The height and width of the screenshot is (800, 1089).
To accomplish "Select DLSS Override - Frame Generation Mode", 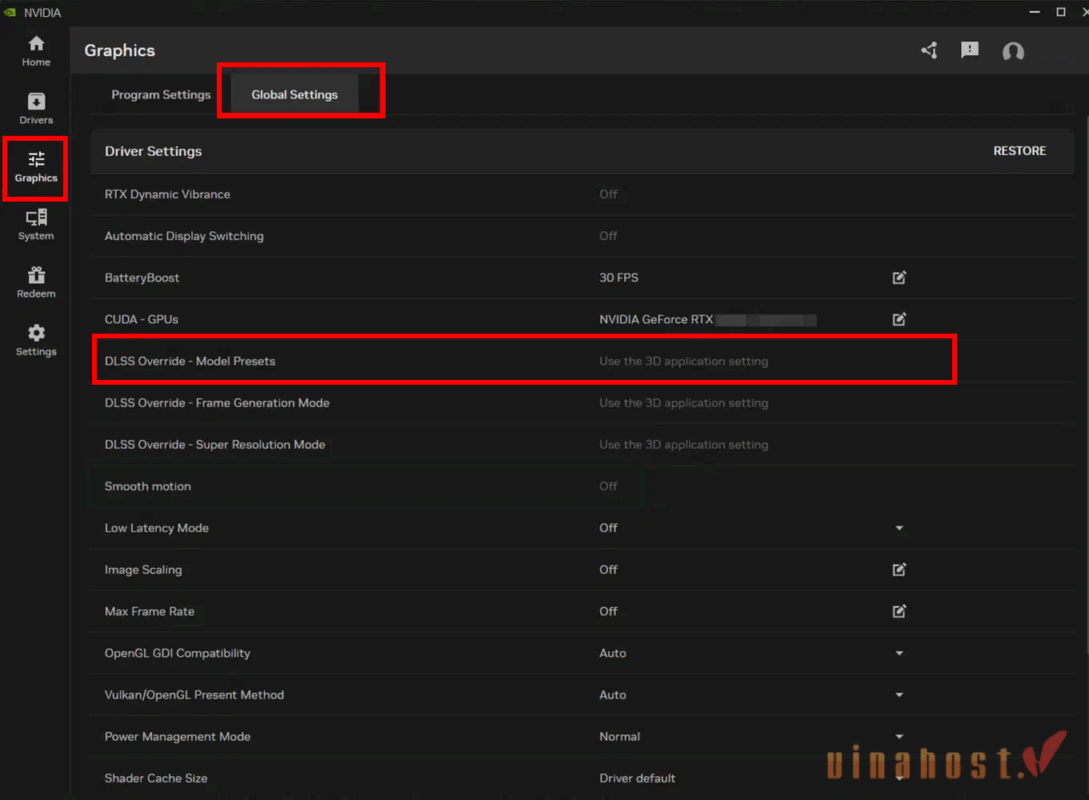I will (582, 403).
